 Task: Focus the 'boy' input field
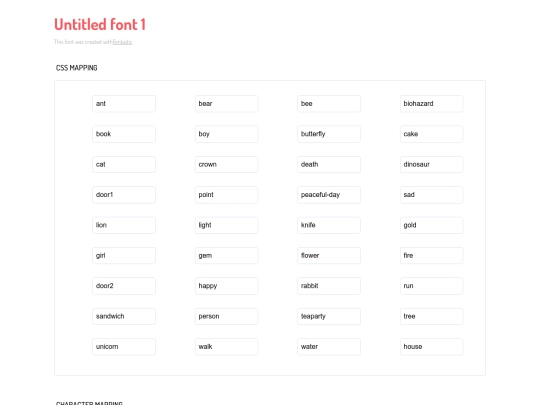227,134
